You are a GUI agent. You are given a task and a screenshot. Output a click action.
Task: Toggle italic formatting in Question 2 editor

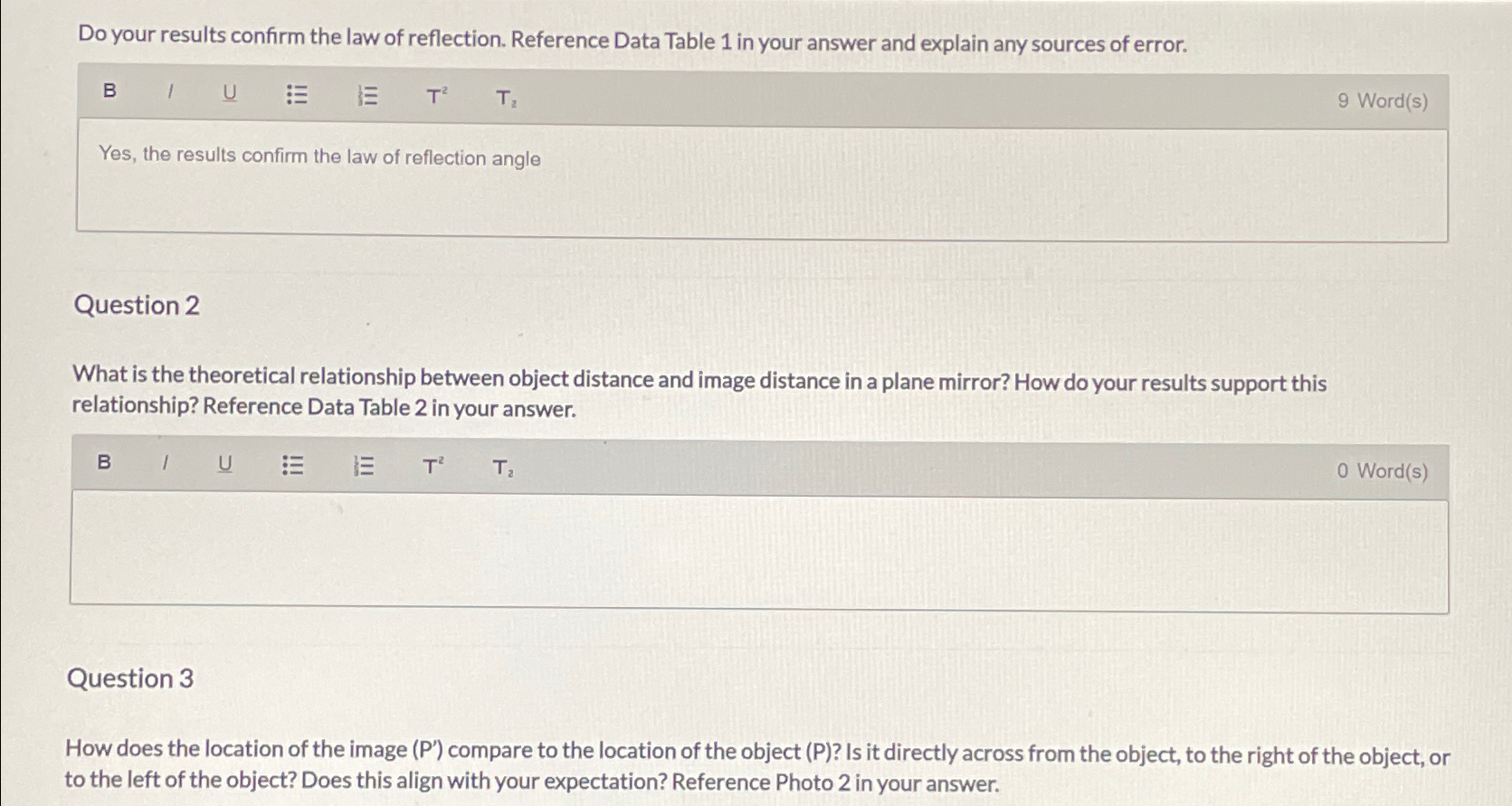(x=165, y=463)
